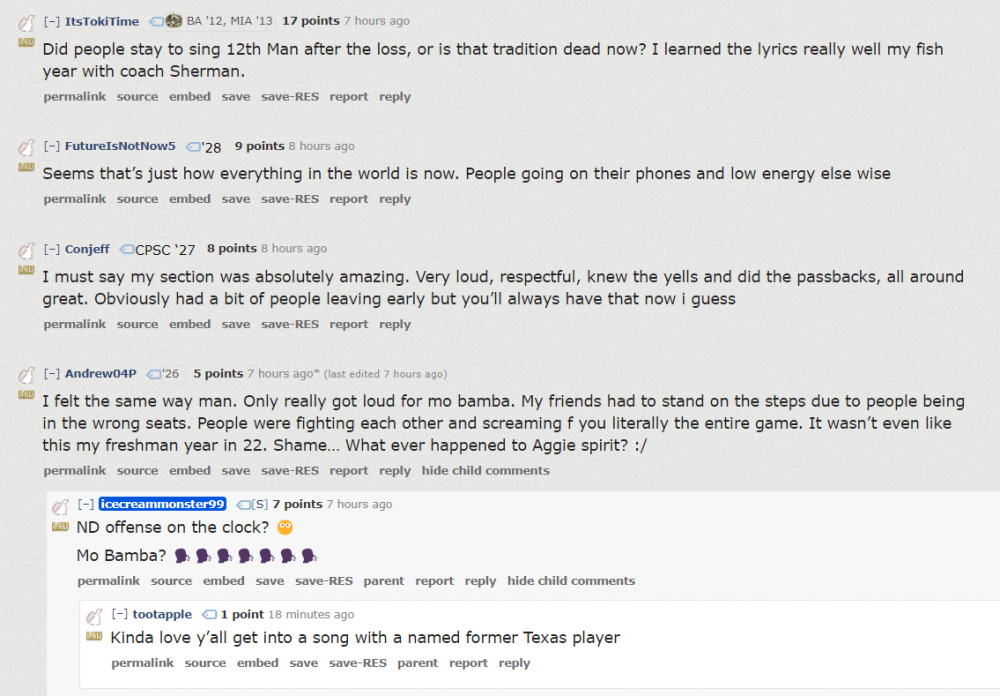Upvote ItsTokiTime's comment with the thumbs-up icon
The width and height of the screenshot is (1000, 696).
coord(26,22)
